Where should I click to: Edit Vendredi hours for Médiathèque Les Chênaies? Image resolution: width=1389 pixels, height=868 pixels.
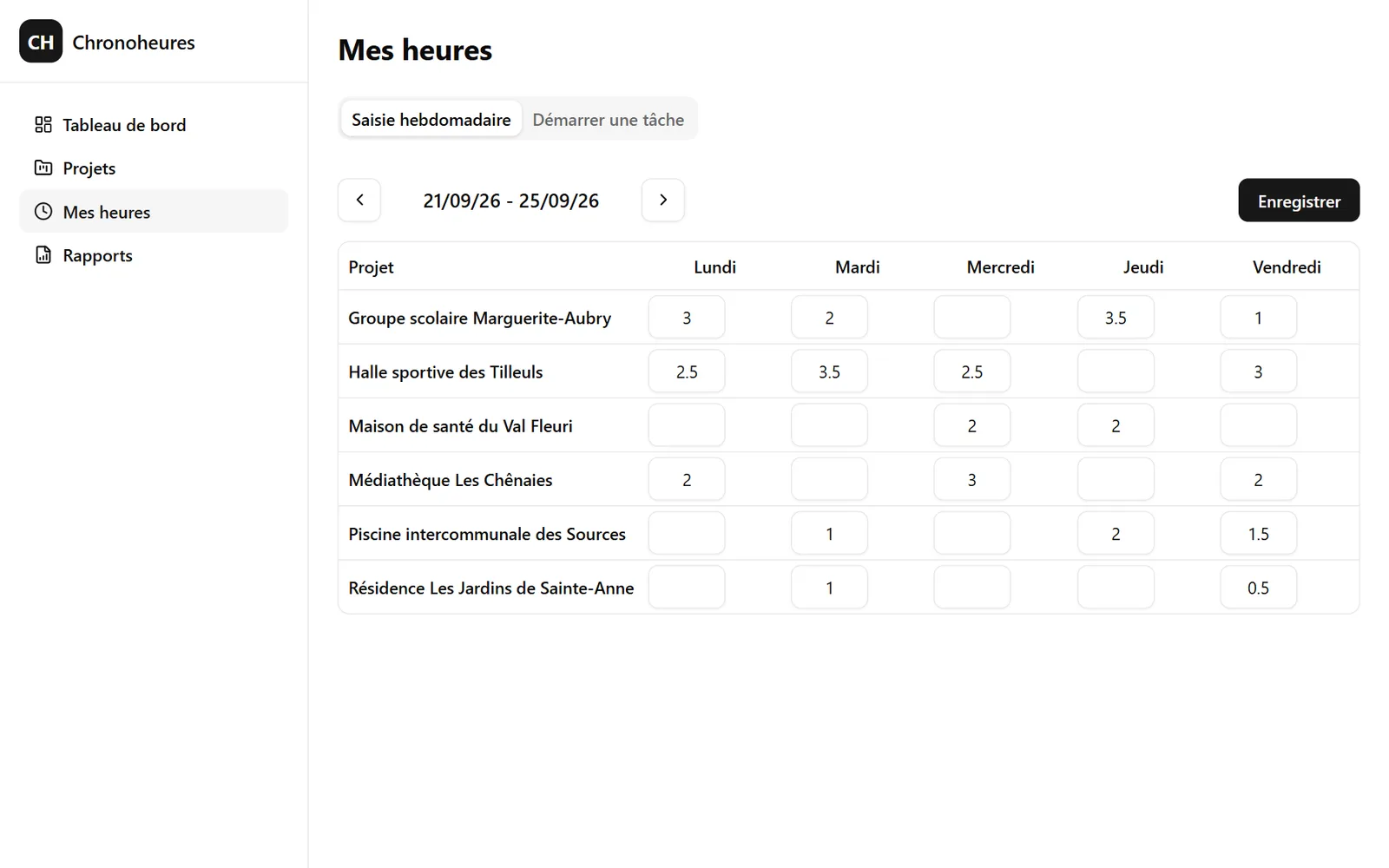pos(1259,479)
